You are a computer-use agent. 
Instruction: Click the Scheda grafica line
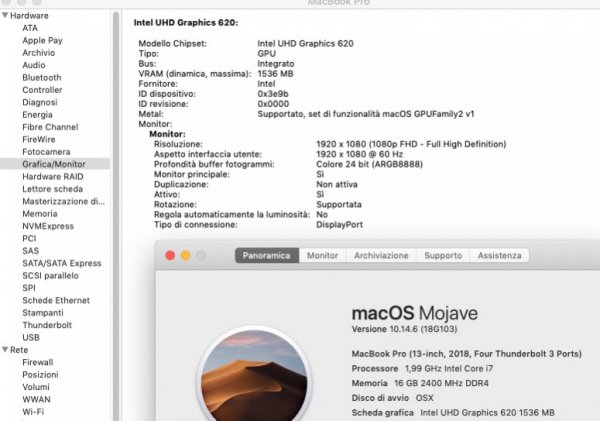point(453,413)
